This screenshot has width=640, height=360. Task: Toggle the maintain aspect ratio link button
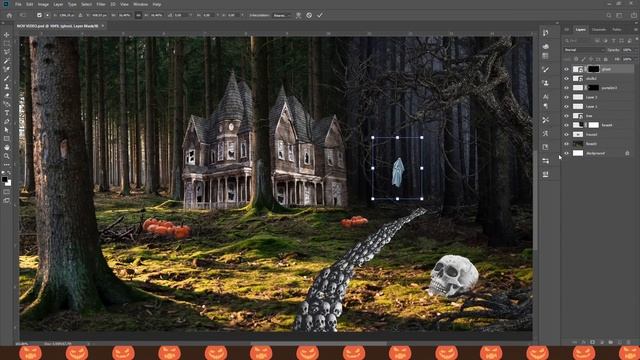click(x=138, y=15)
